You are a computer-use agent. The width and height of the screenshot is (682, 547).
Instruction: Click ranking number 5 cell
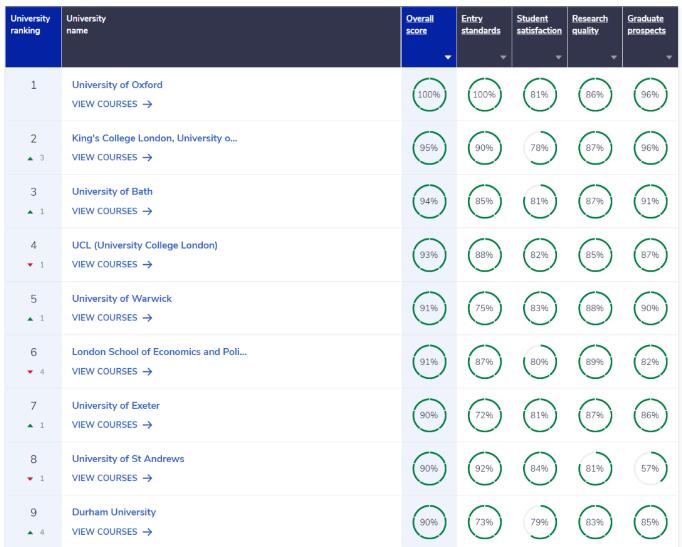click(33, 308)
